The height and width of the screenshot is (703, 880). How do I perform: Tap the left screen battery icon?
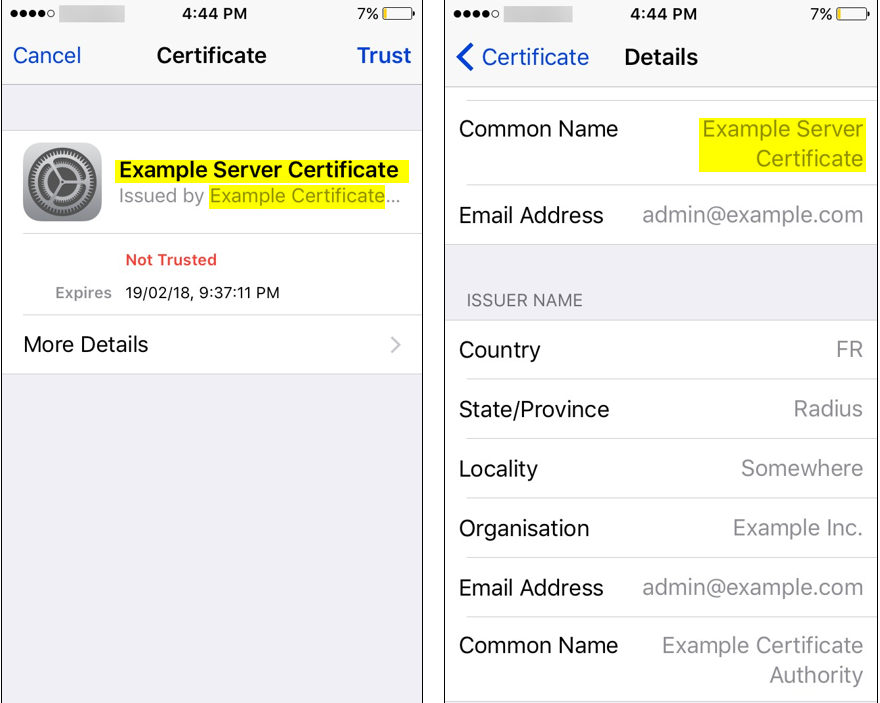point(398,13)
